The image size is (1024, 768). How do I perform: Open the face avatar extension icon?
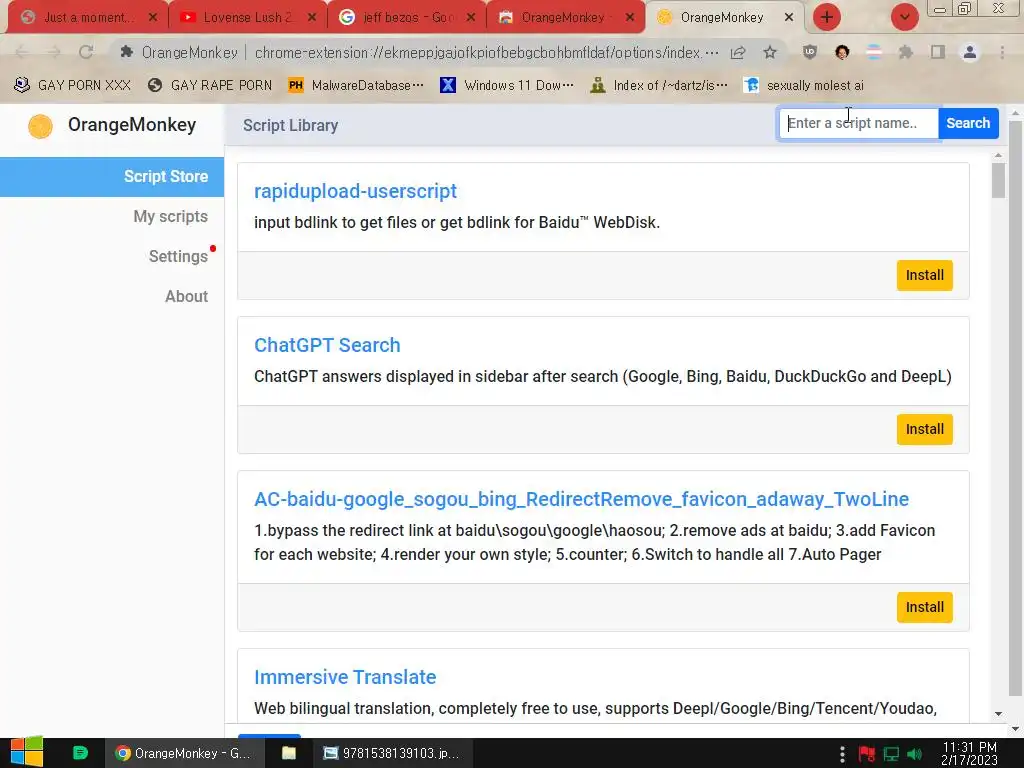tap(842, 52)
